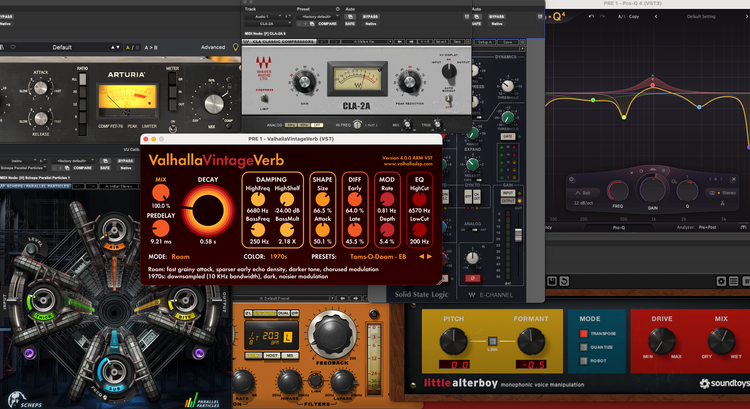Image resolution: width=750 pixels, height=409 pixels.
Task: Close the Pro-Q band control panel
Action: click(x=733, y=179)
